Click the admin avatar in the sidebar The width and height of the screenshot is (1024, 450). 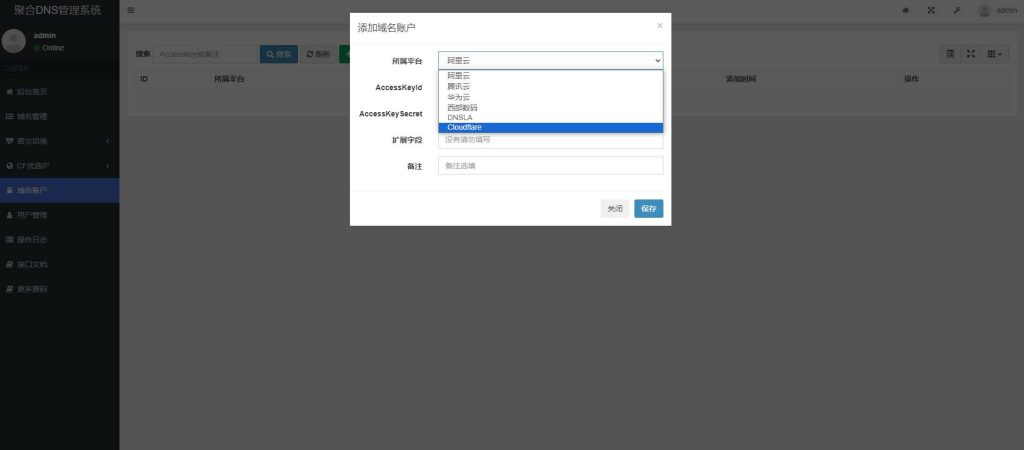click(x=14, y=41)
